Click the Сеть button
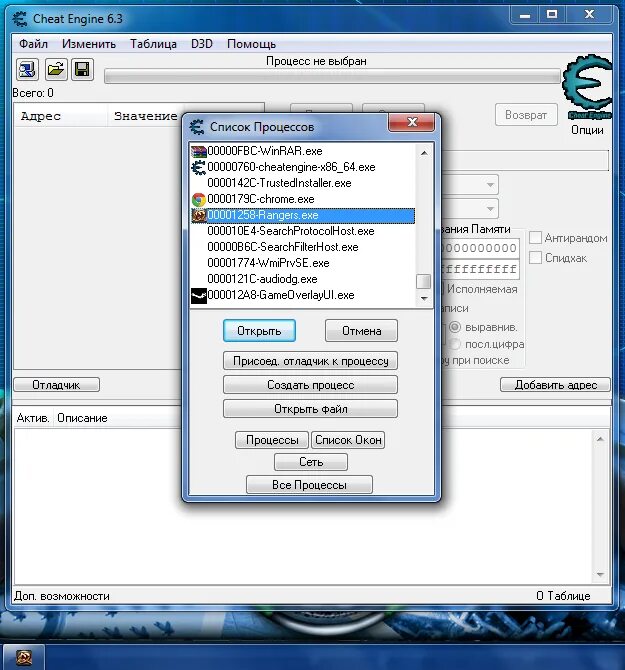The height and width of the screenshot is (670, 625). [x=311, y=462]
